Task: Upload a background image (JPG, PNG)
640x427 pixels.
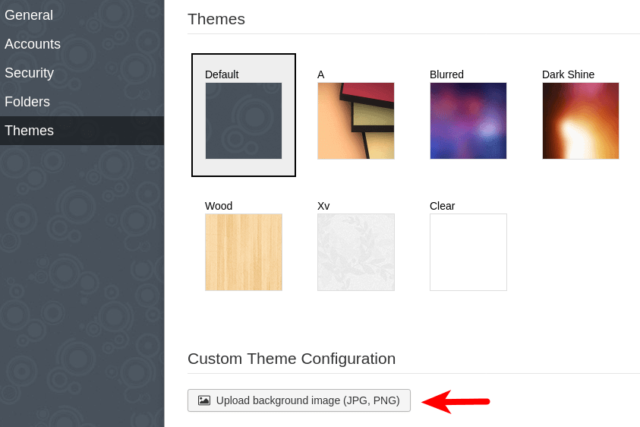Action: coord(299,401)
